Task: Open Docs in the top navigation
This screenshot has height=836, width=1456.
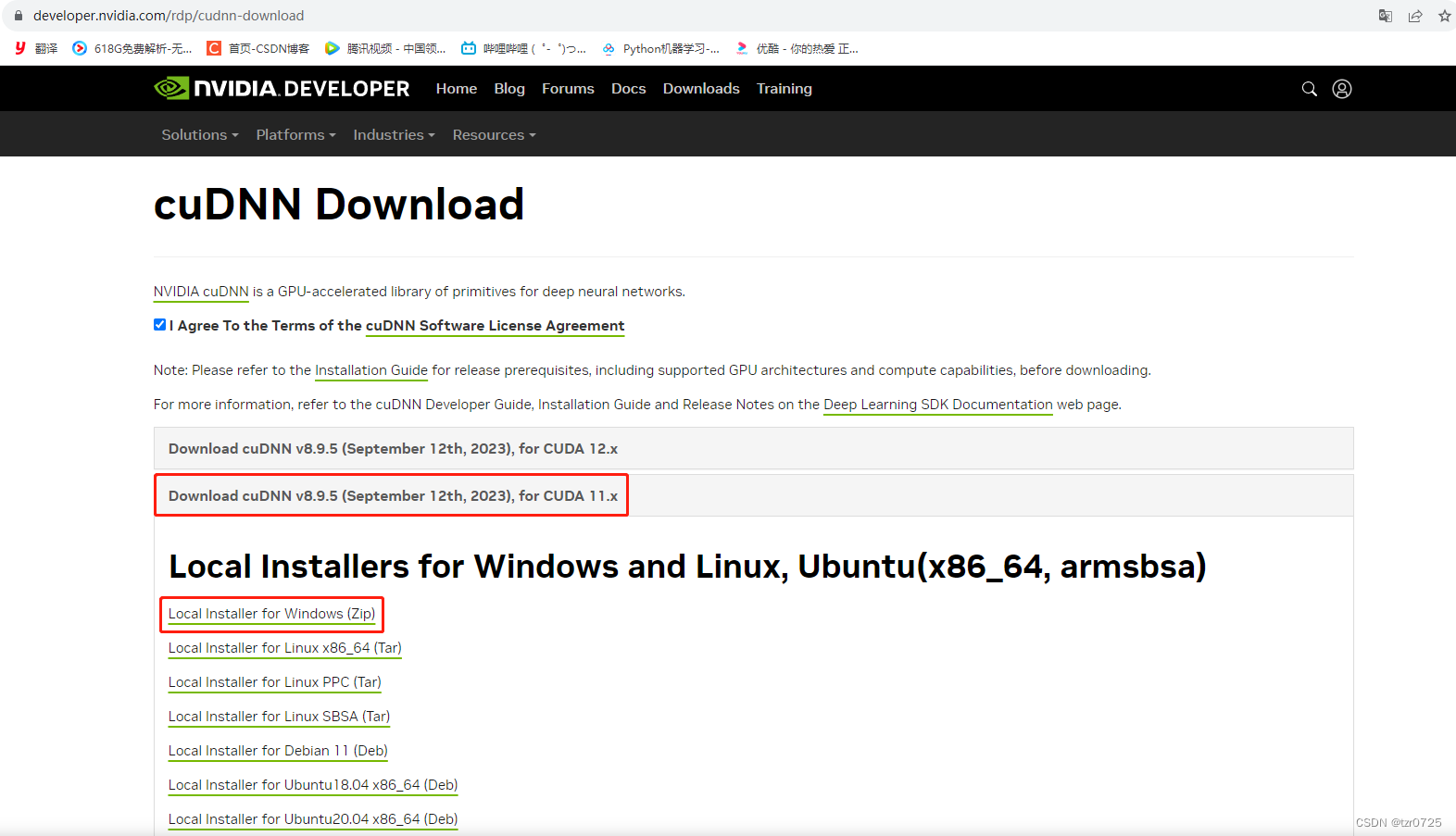Action: pos(628,88)
